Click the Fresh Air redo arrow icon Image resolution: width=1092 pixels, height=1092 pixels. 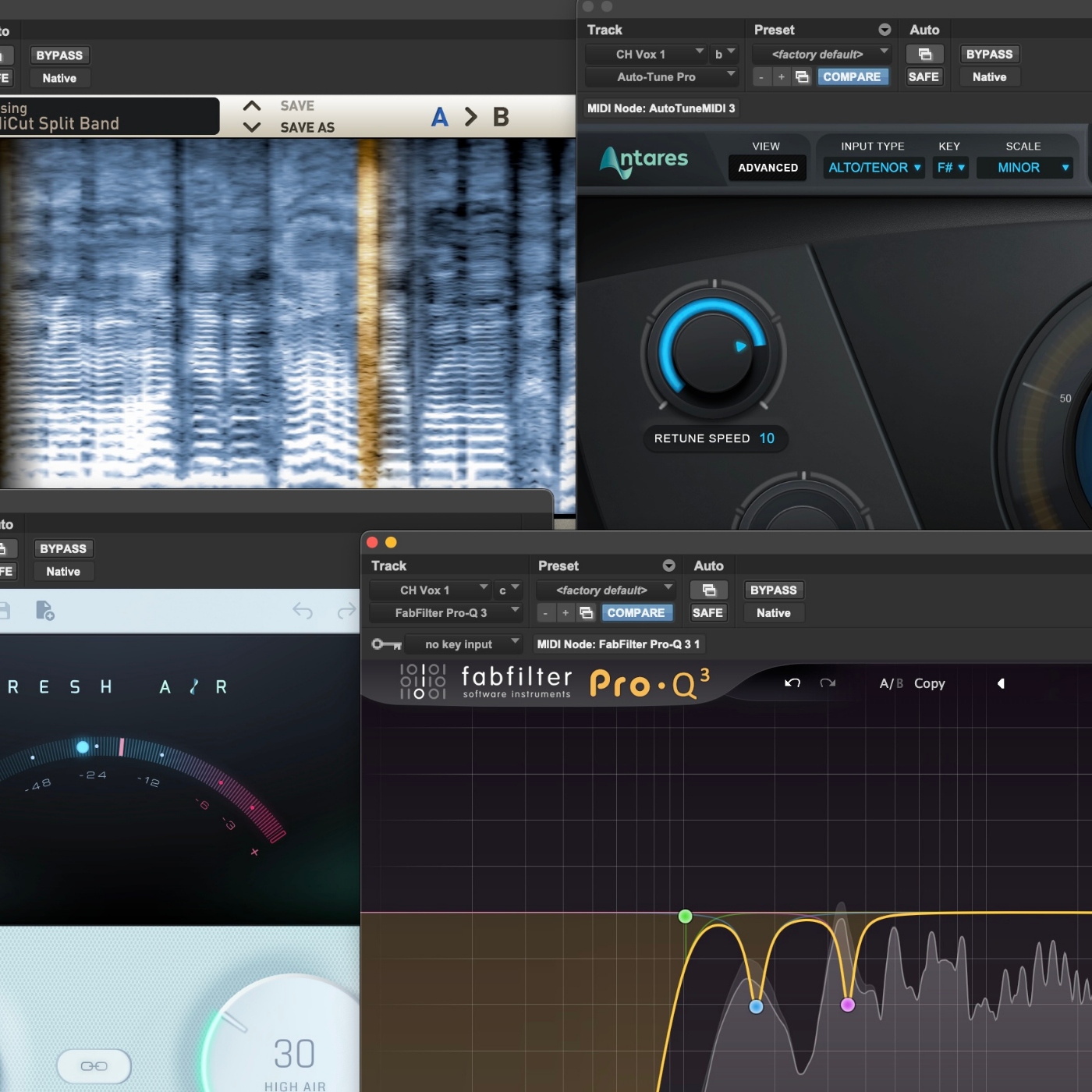pyautogui.click(x=346, y=611)
